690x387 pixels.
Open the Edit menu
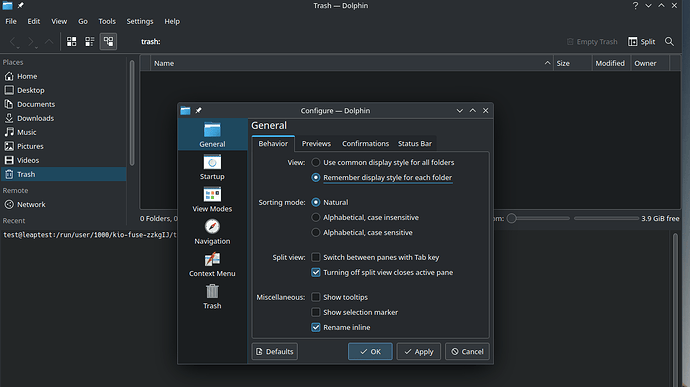pos(33,21)
